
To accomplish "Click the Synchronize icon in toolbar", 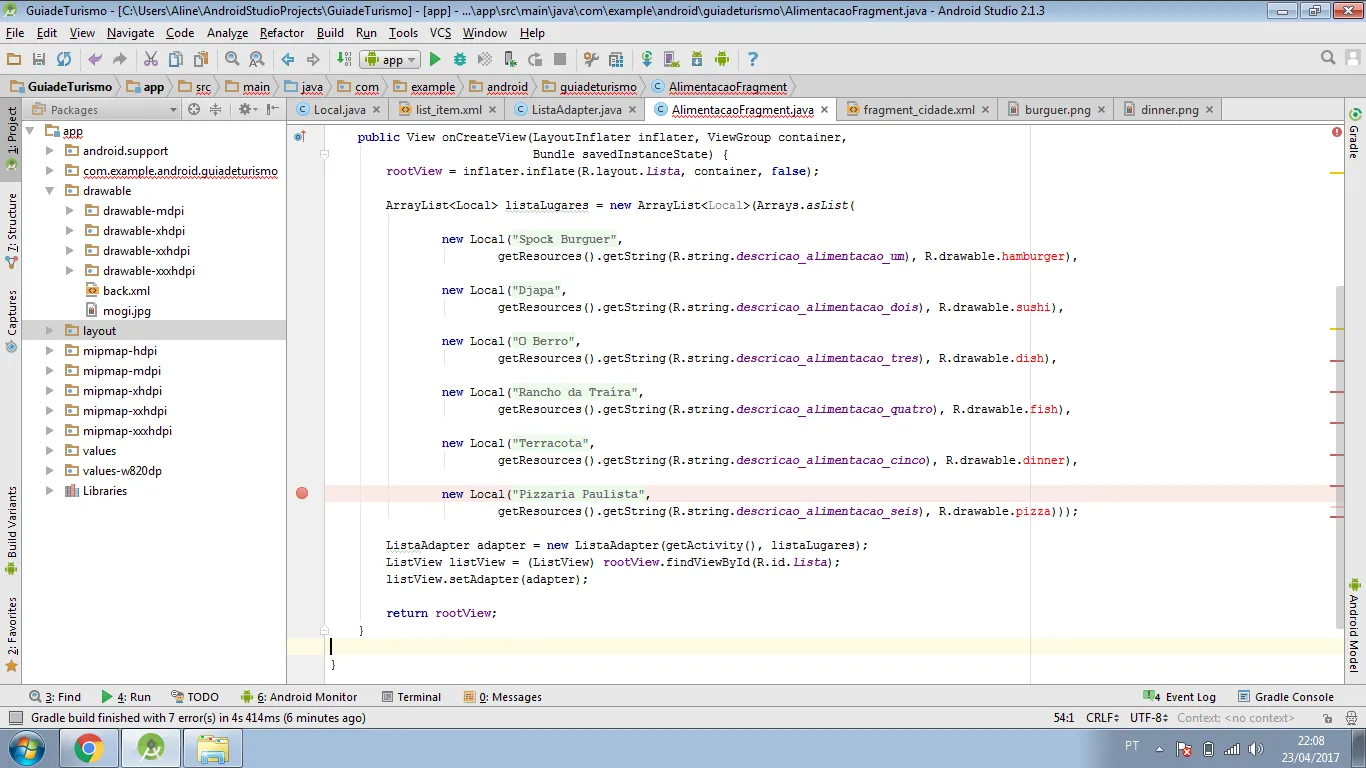I will tap(64, 60).
